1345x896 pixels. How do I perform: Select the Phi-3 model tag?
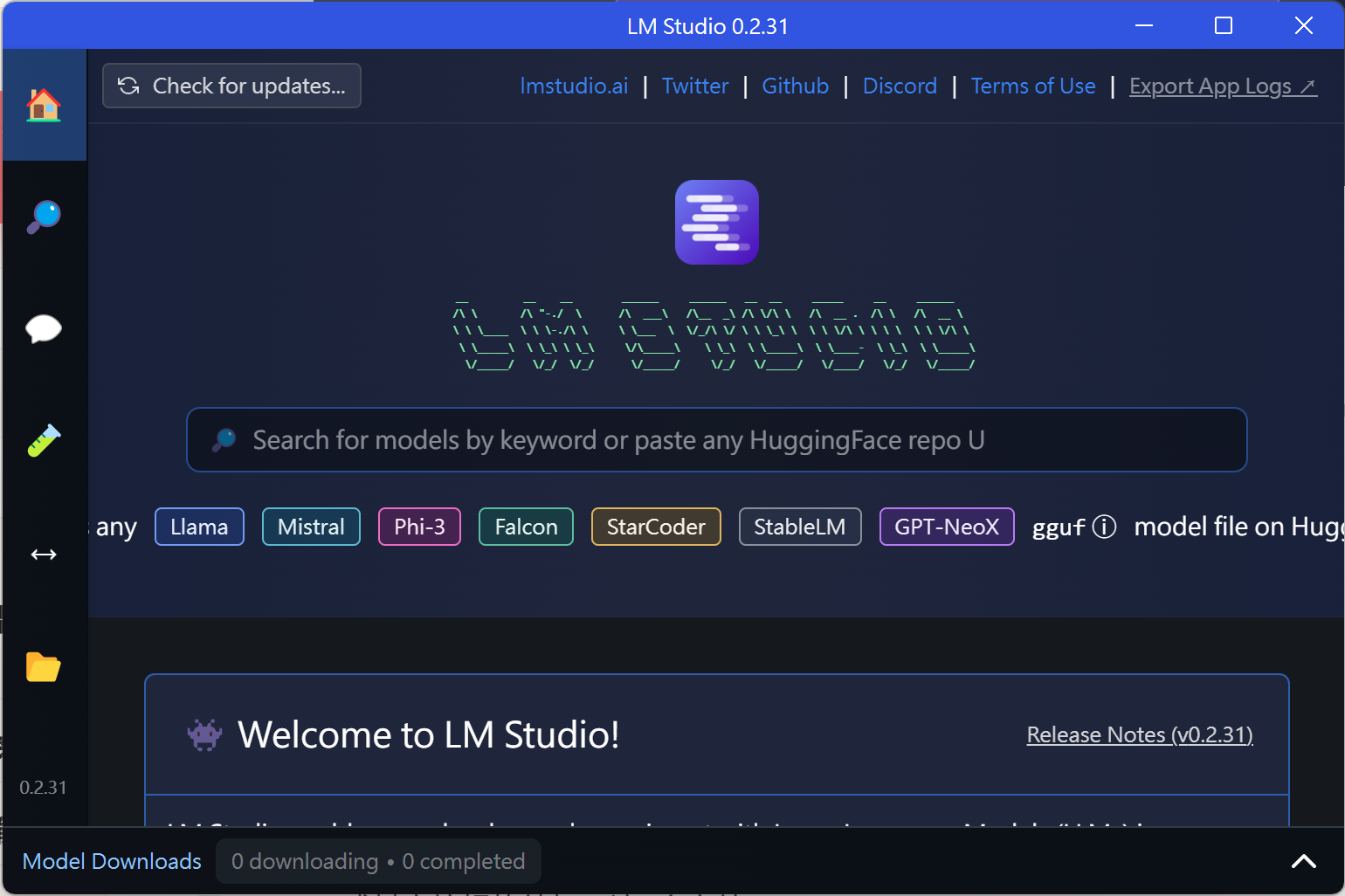[x=419, y=527]
